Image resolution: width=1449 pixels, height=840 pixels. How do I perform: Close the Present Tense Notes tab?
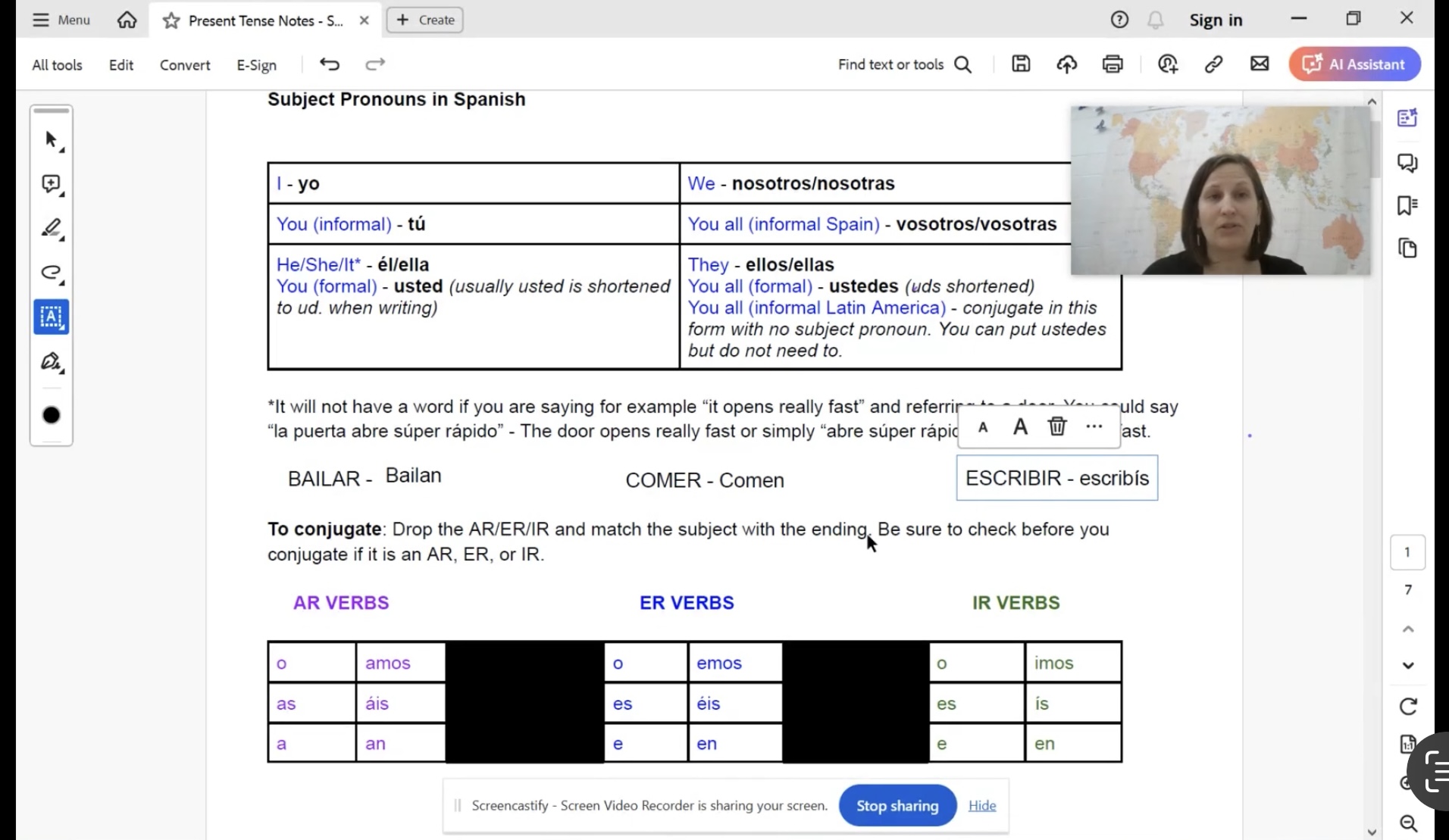coord(365,20)
